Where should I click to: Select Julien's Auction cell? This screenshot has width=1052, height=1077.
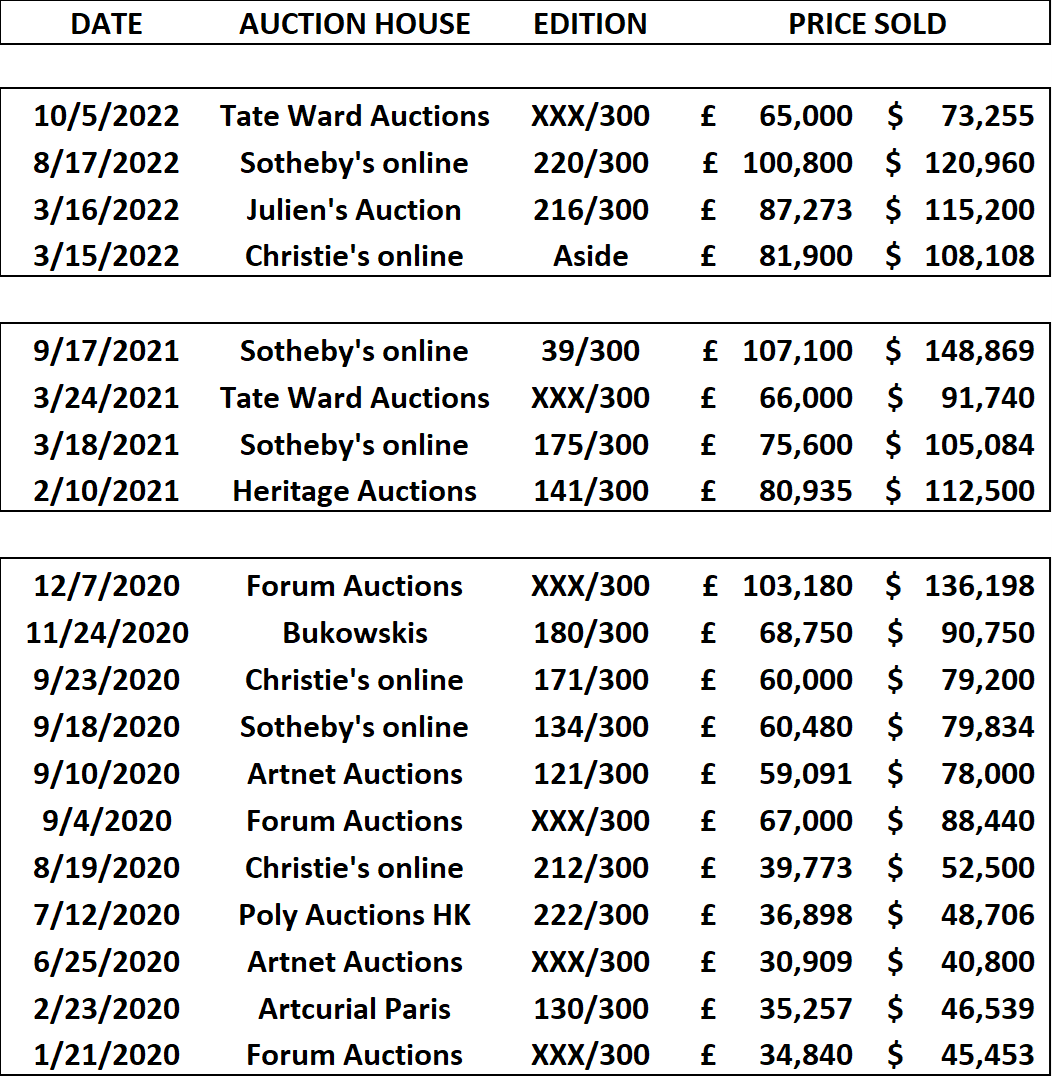[x=354, y=210]
